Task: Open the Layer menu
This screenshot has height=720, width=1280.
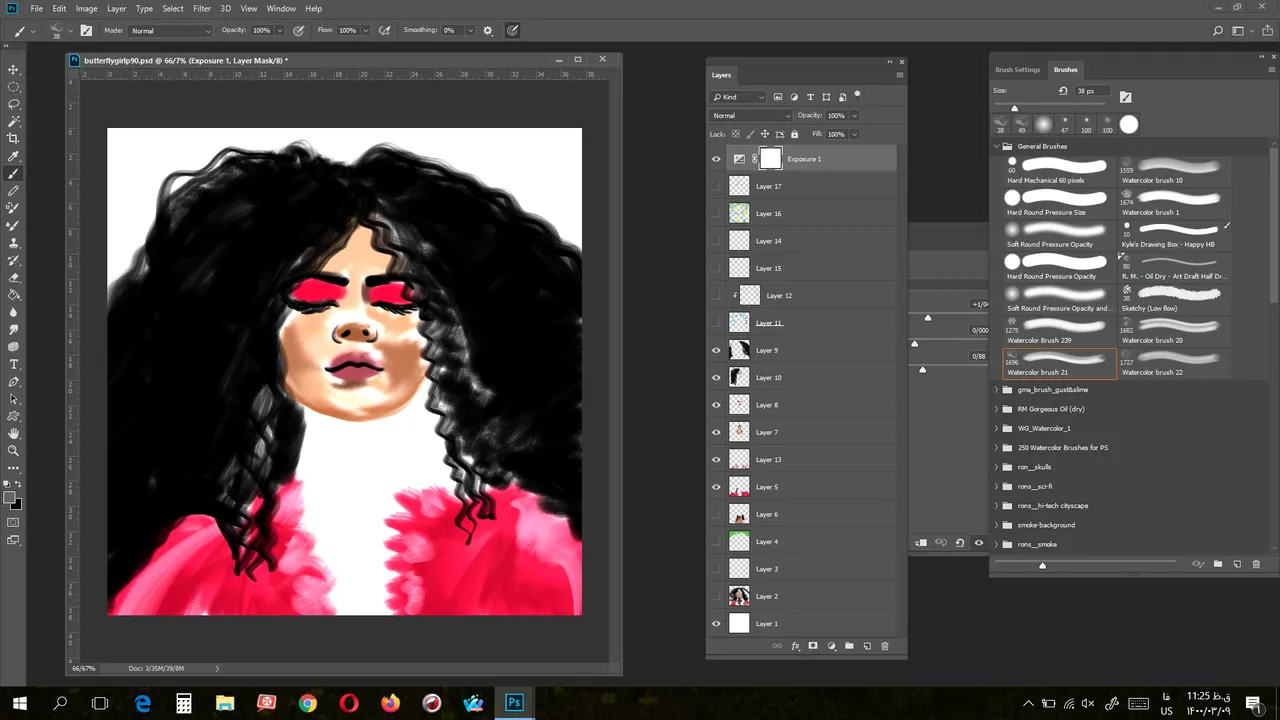Action: click(116, 8)
